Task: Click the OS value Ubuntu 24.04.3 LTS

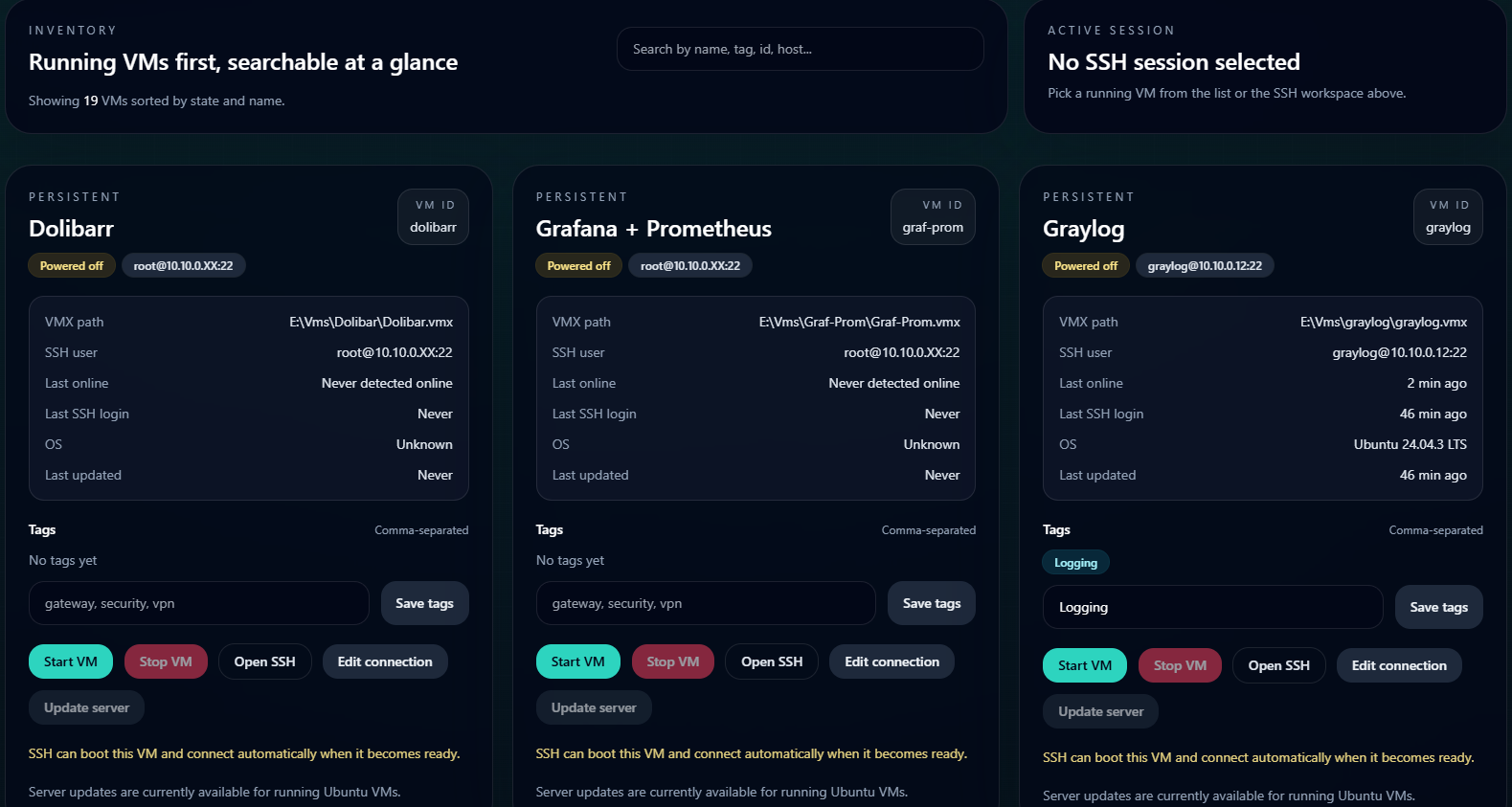Action: (1410, 444)
